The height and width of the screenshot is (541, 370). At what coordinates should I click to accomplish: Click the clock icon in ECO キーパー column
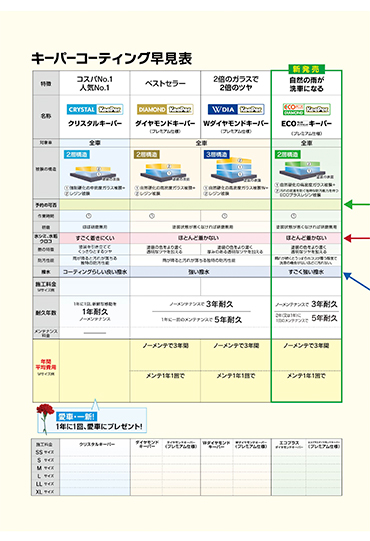(293, 216)
